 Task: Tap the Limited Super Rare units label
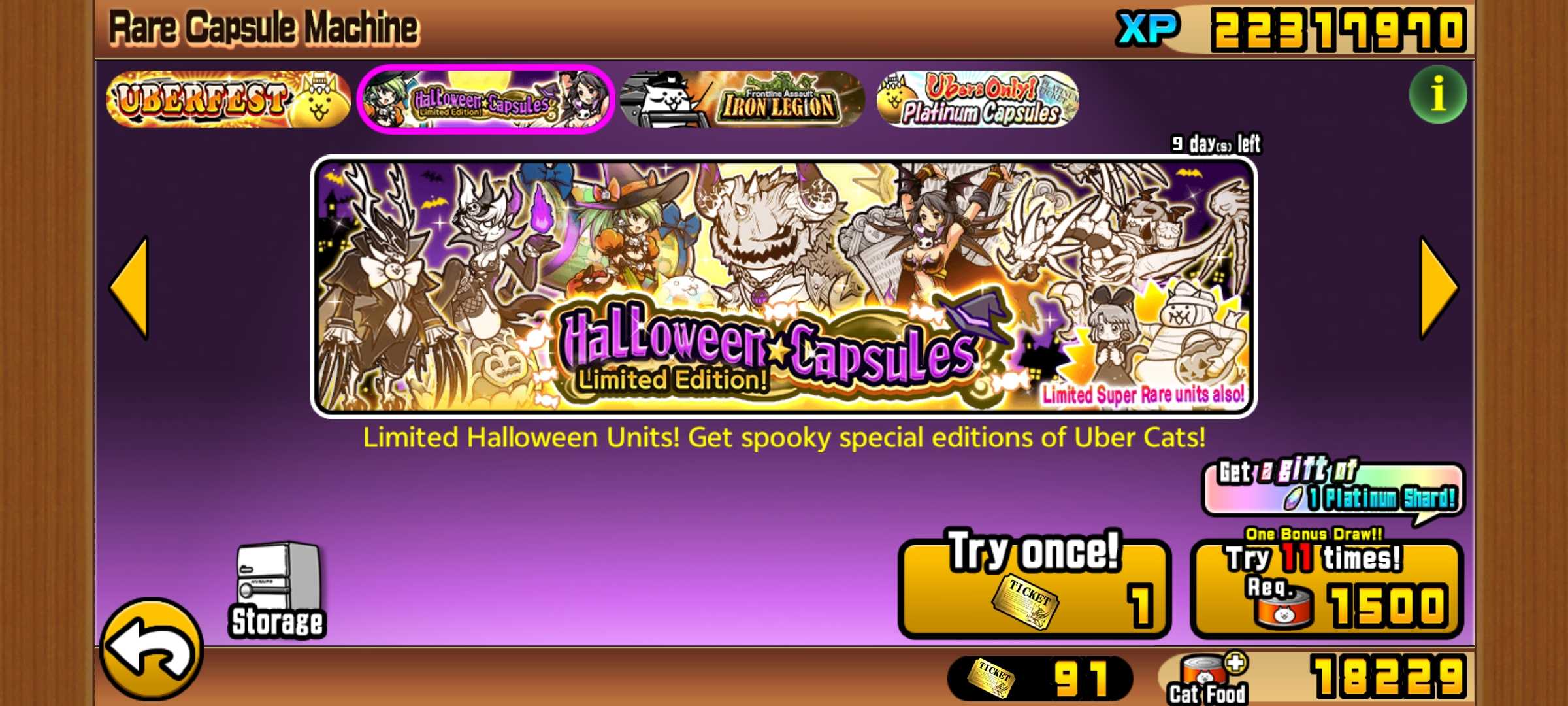click(x=1143, y=395)
